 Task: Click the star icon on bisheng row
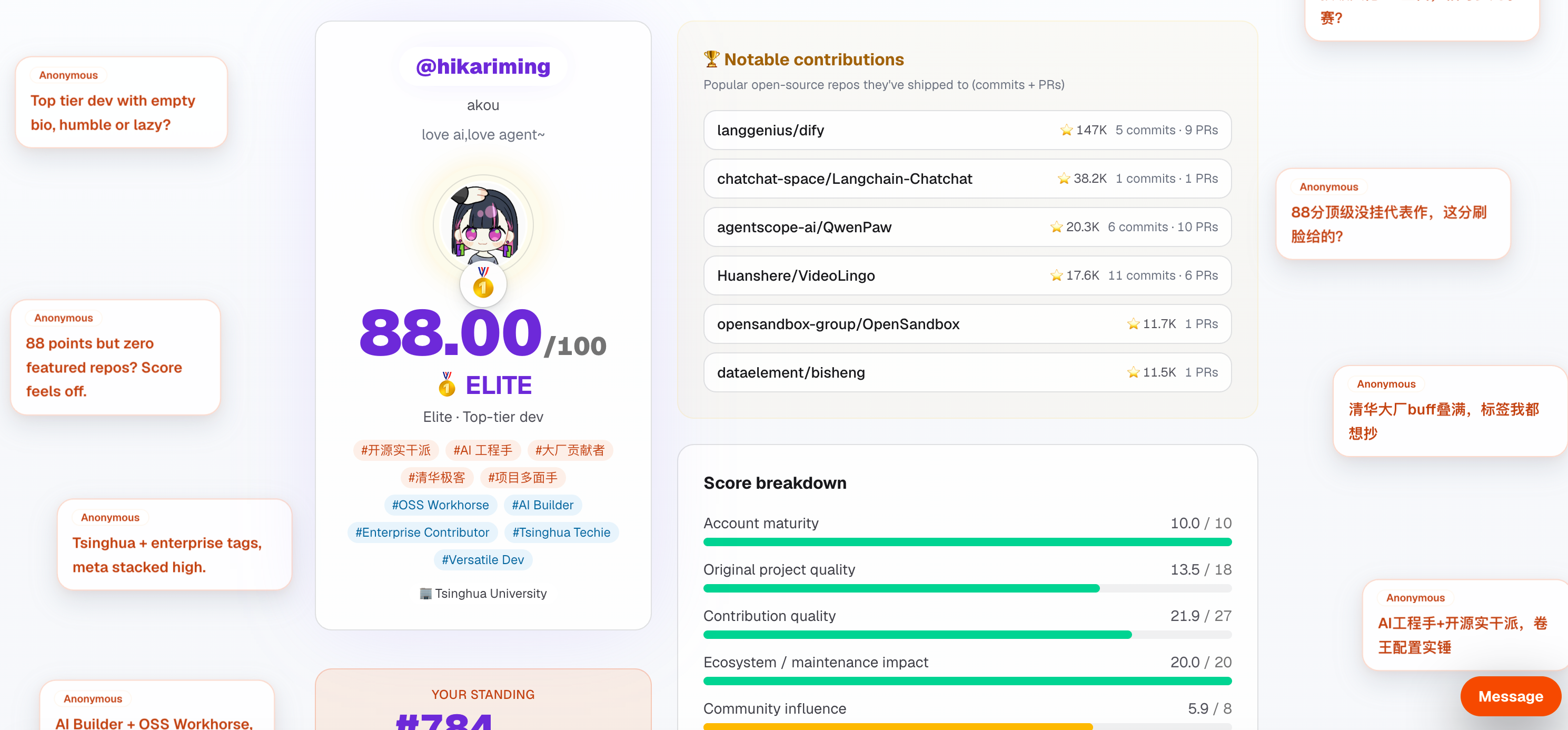pos(1133,372)
